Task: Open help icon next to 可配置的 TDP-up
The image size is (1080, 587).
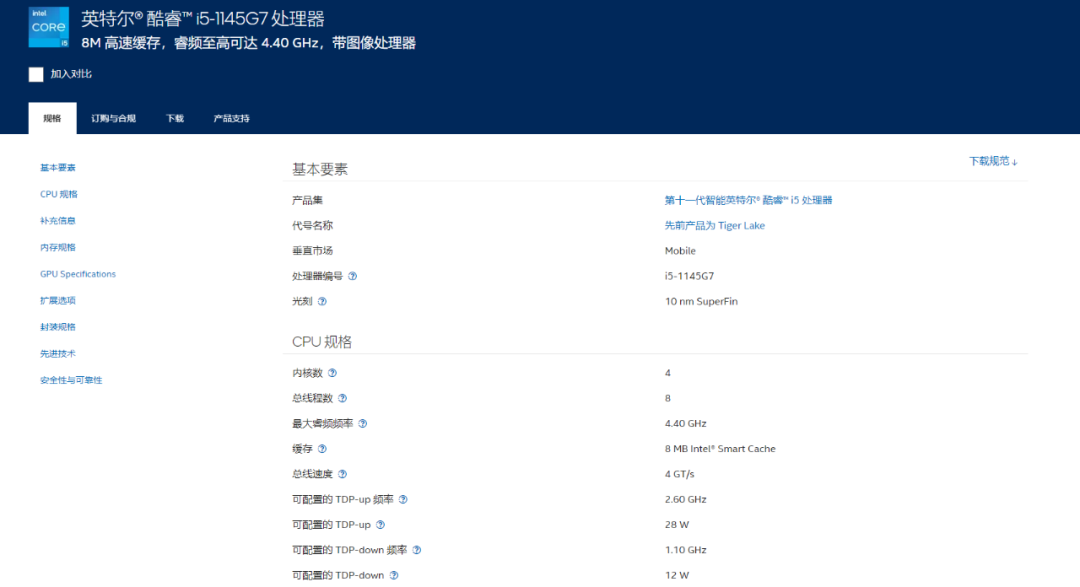Action: [x=380, y=525]
